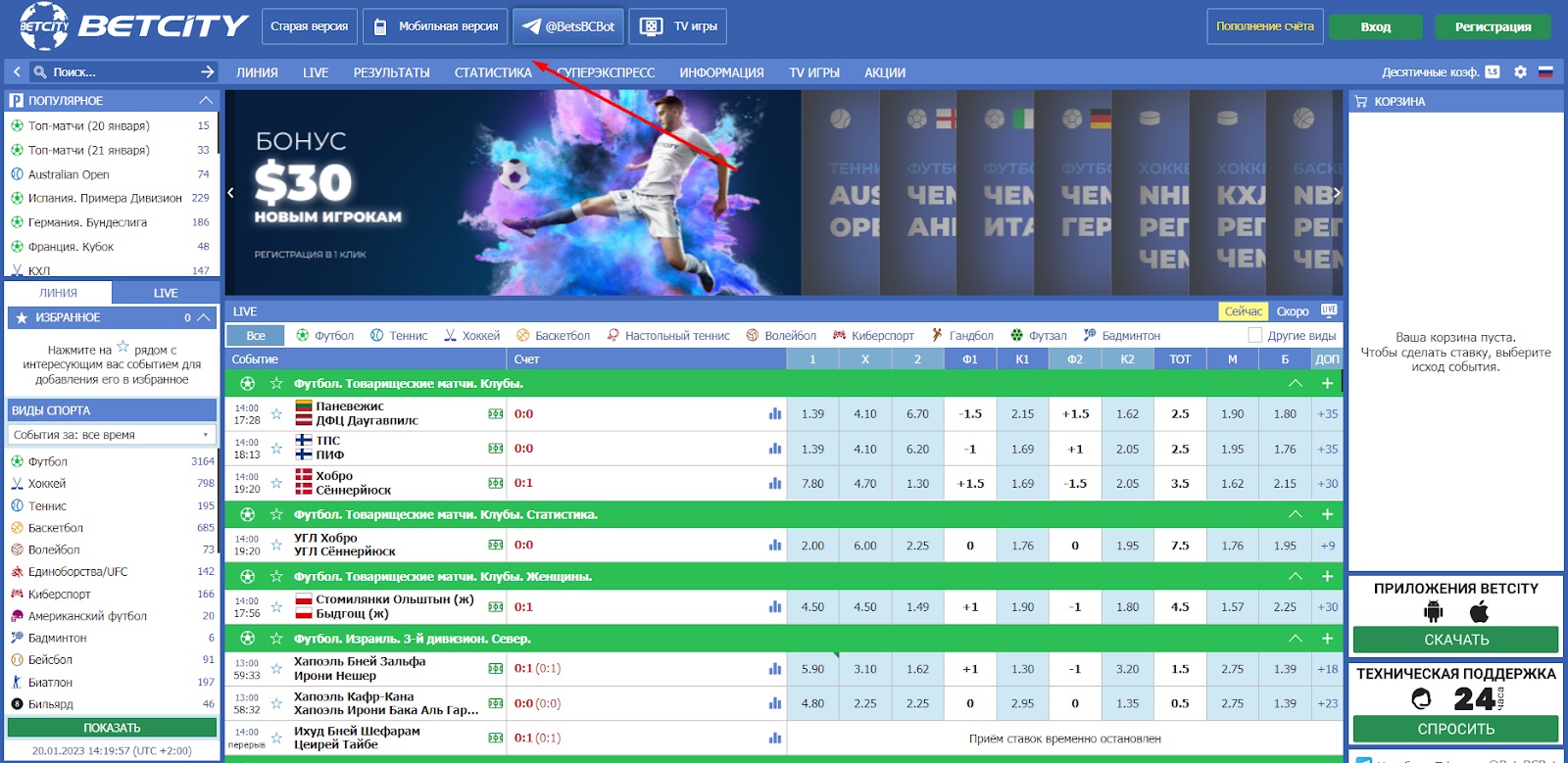
Task: Switch to sidebar LIVE tab
Action: coord(166,293)
